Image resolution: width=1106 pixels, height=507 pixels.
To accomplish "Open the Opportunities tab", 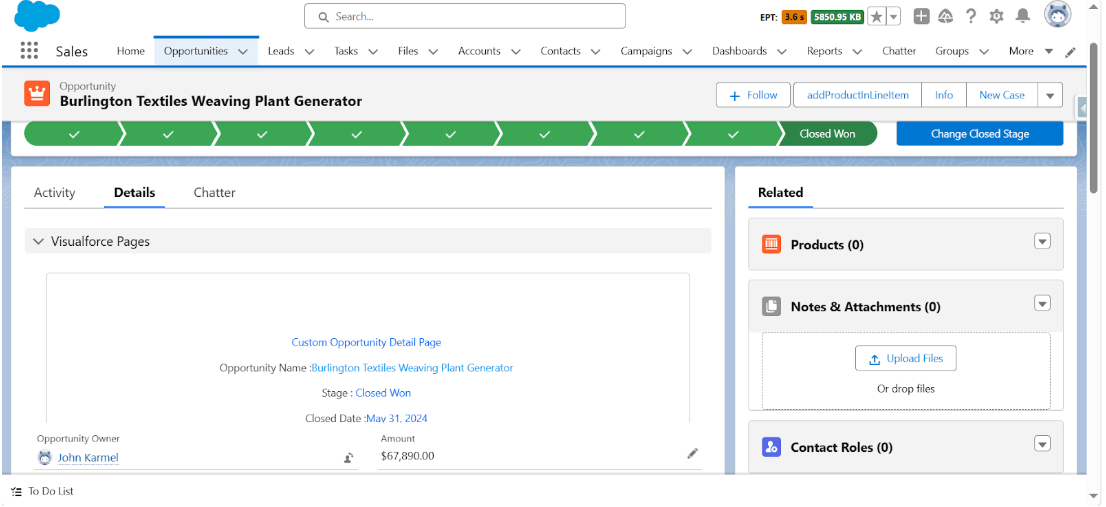I will click(x=195, y=51).
